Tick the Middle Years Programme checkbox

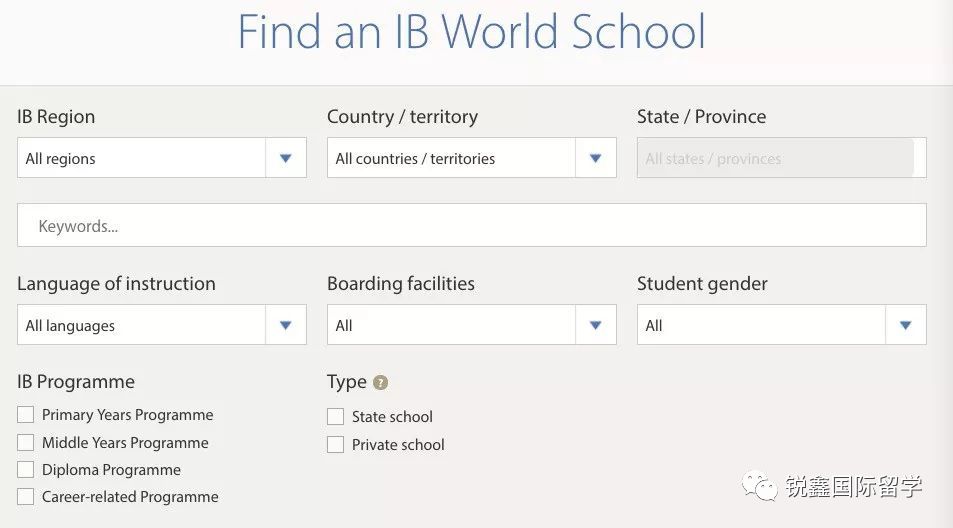[x=26, y=442]
